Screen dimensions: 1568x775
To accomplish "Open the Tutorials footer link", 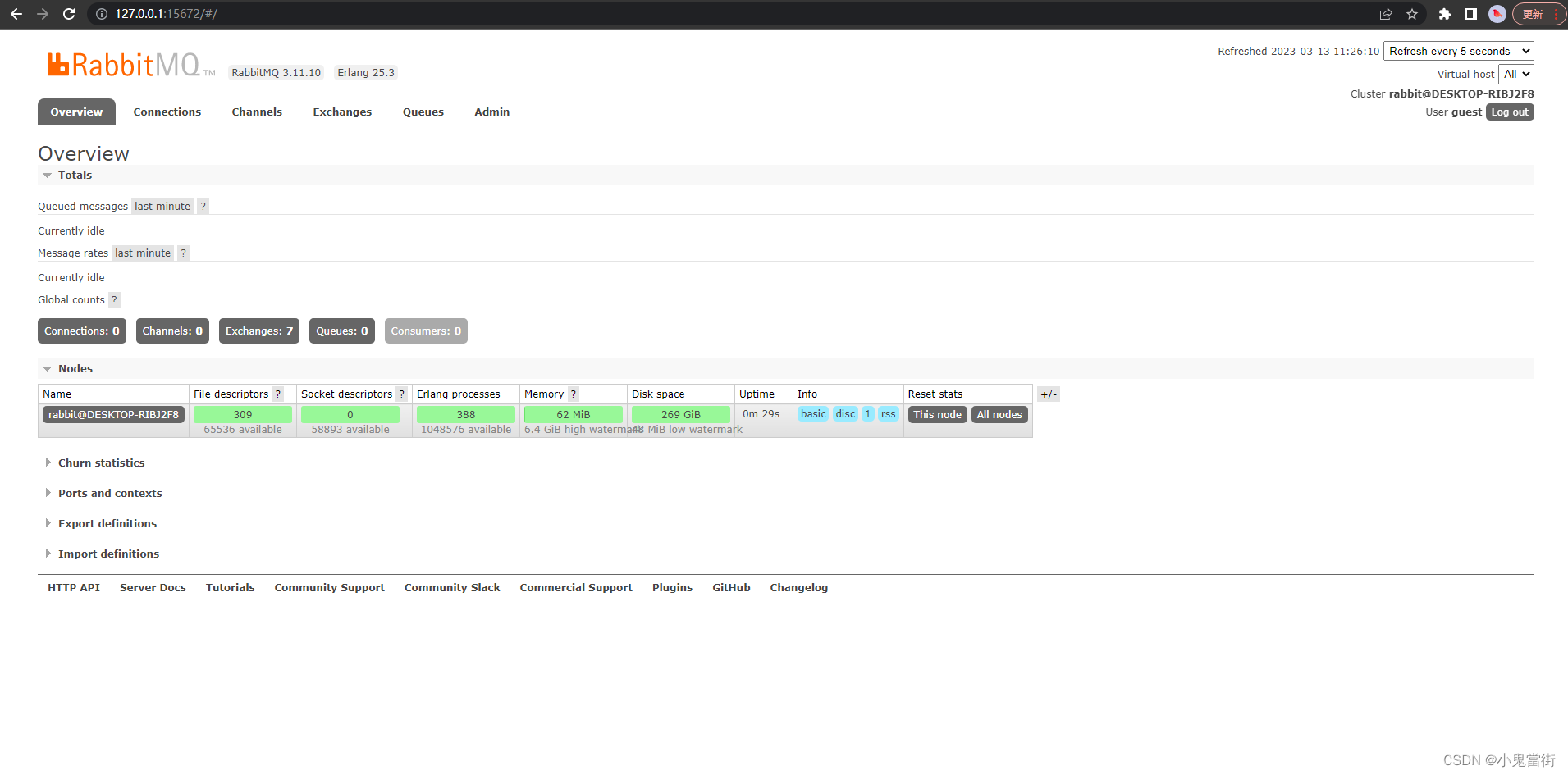I will (x=231, y=588).
